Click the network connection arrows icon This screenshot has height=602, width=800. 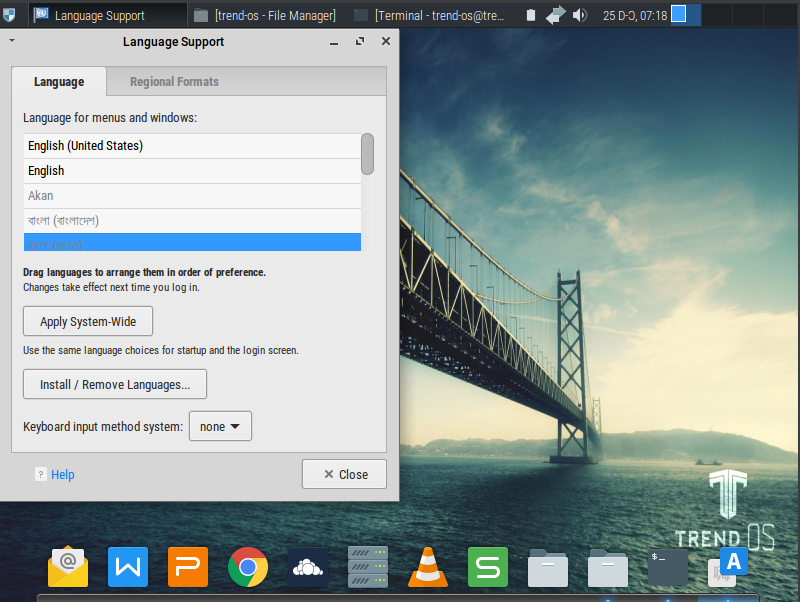click(555, 15)
